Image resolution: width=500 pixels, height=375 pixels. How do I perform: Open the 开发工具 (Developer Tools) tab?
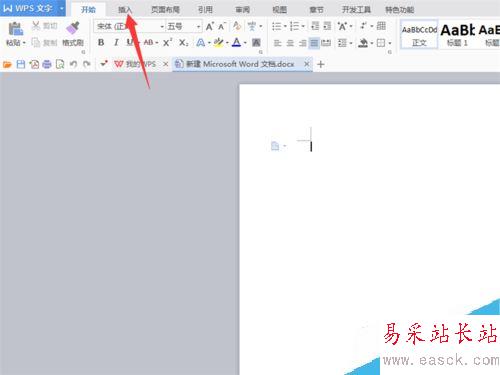[356, 10]
